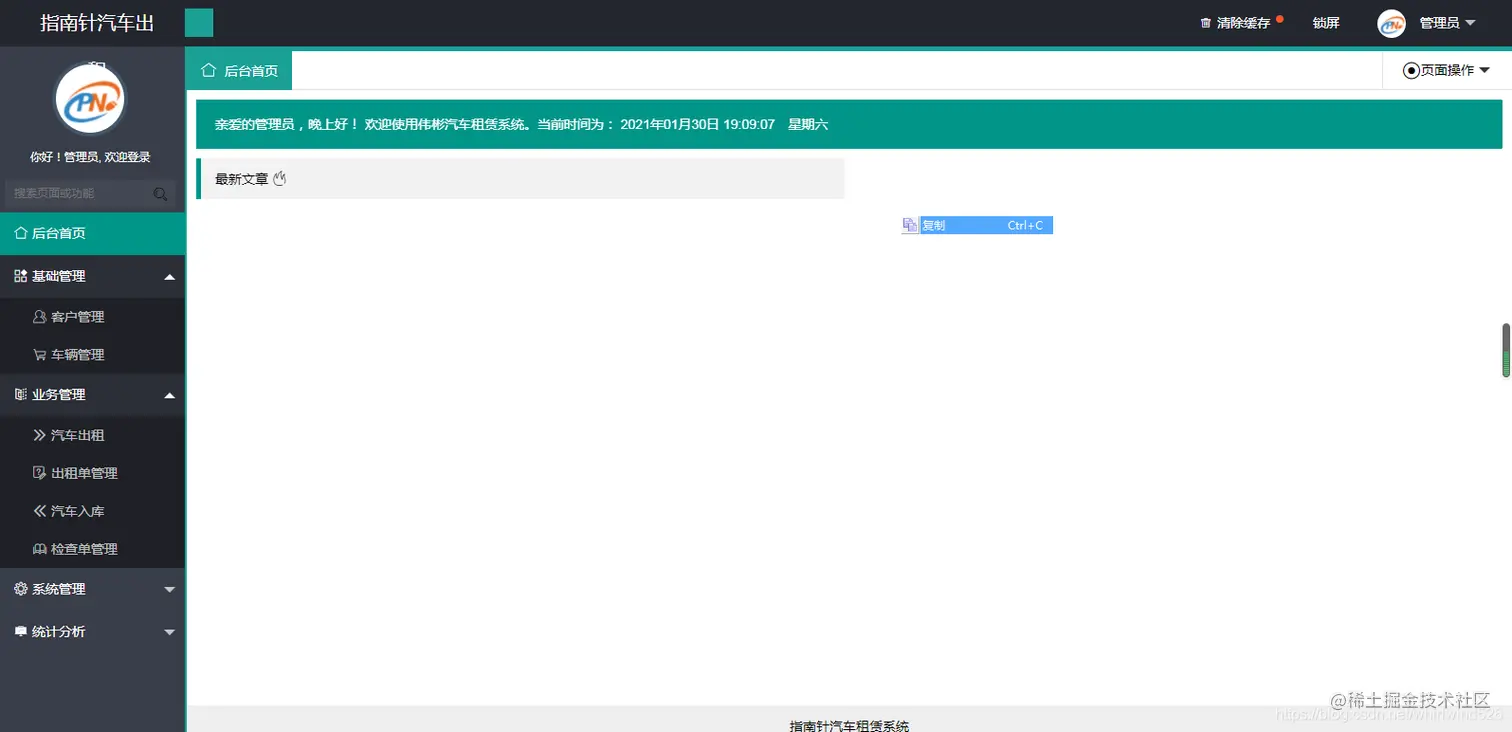
Task: Click the fire icon beside 最新文章
Action: (280, 179)
